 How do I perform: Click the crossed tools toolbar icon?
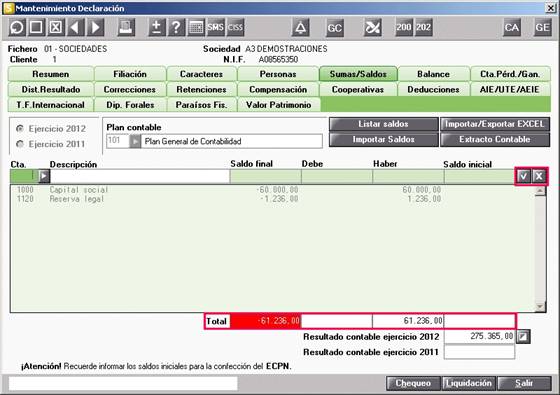click(x=372, y=28)
